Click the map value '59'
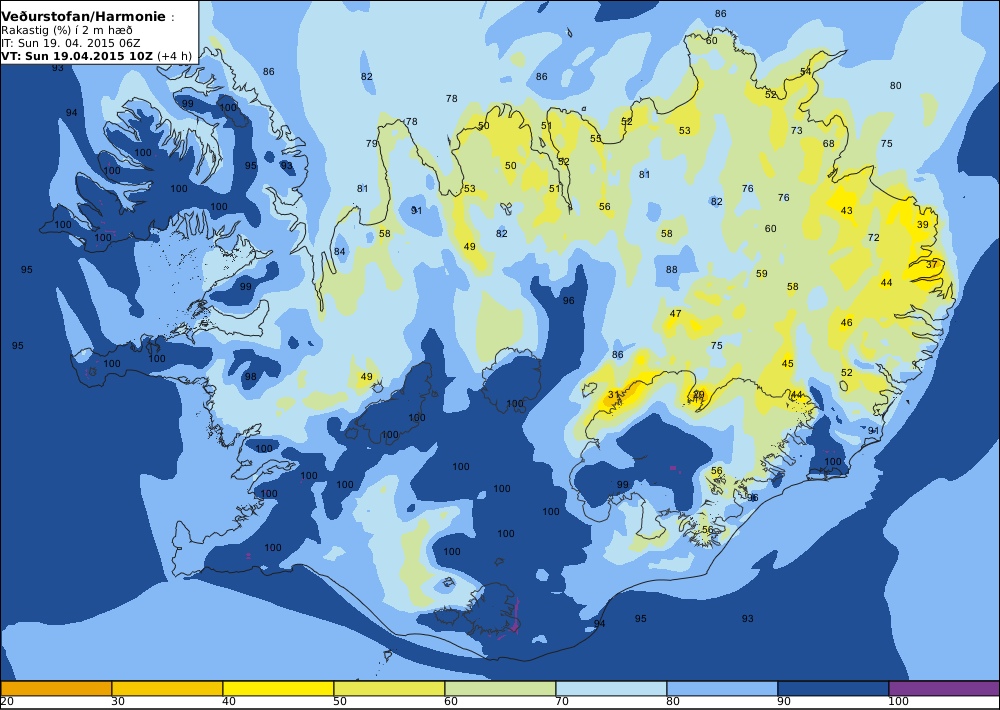Screen dimensions: 1000x710 pos(761,274)
